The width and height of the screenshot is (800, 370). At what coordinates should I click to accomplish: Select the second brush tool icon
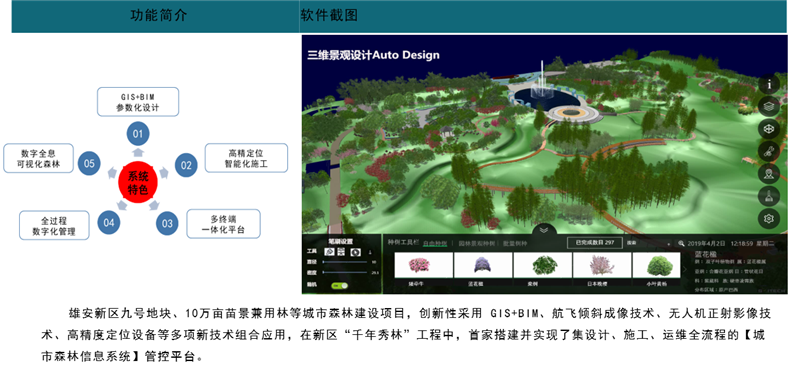[x=341, y=252]
